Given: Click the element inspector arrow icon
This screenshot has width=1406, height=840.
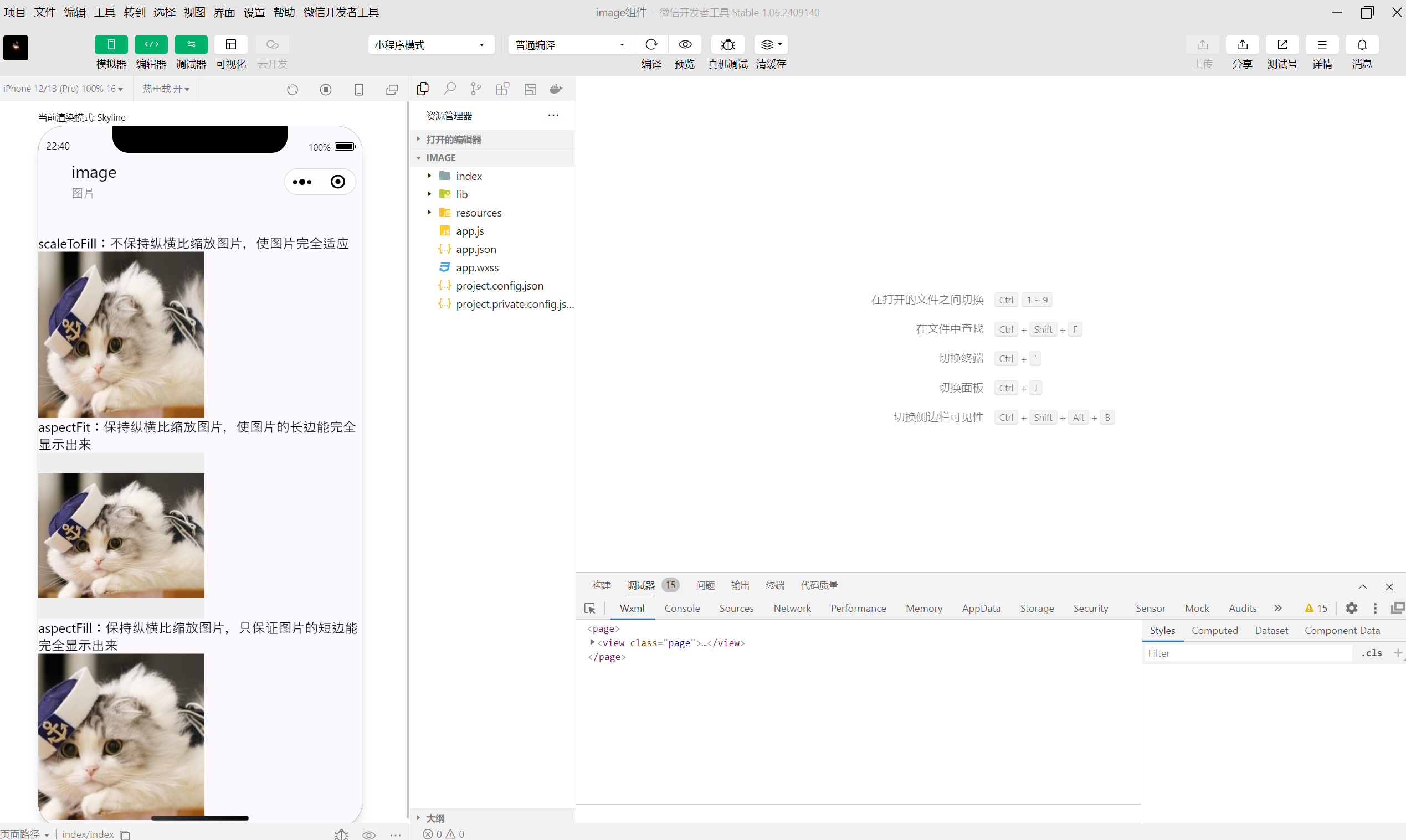Looking at the screenshot, I should coord(589,609).
